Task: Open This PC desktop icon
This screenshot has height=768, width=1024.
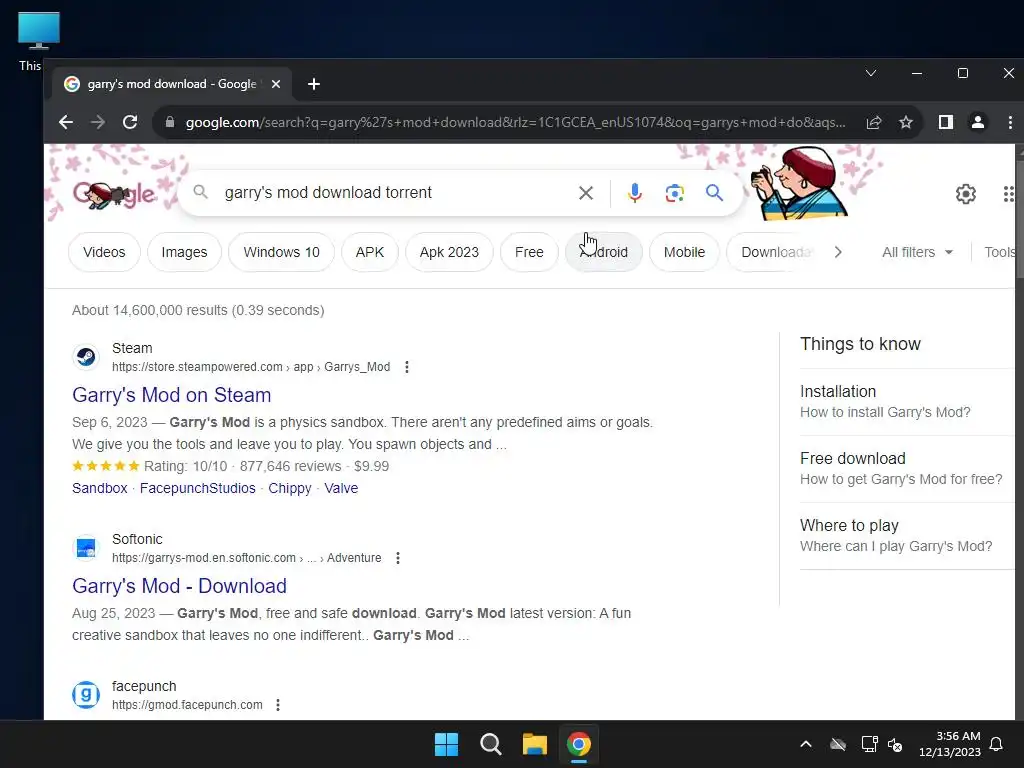Action: pos(39,40)
